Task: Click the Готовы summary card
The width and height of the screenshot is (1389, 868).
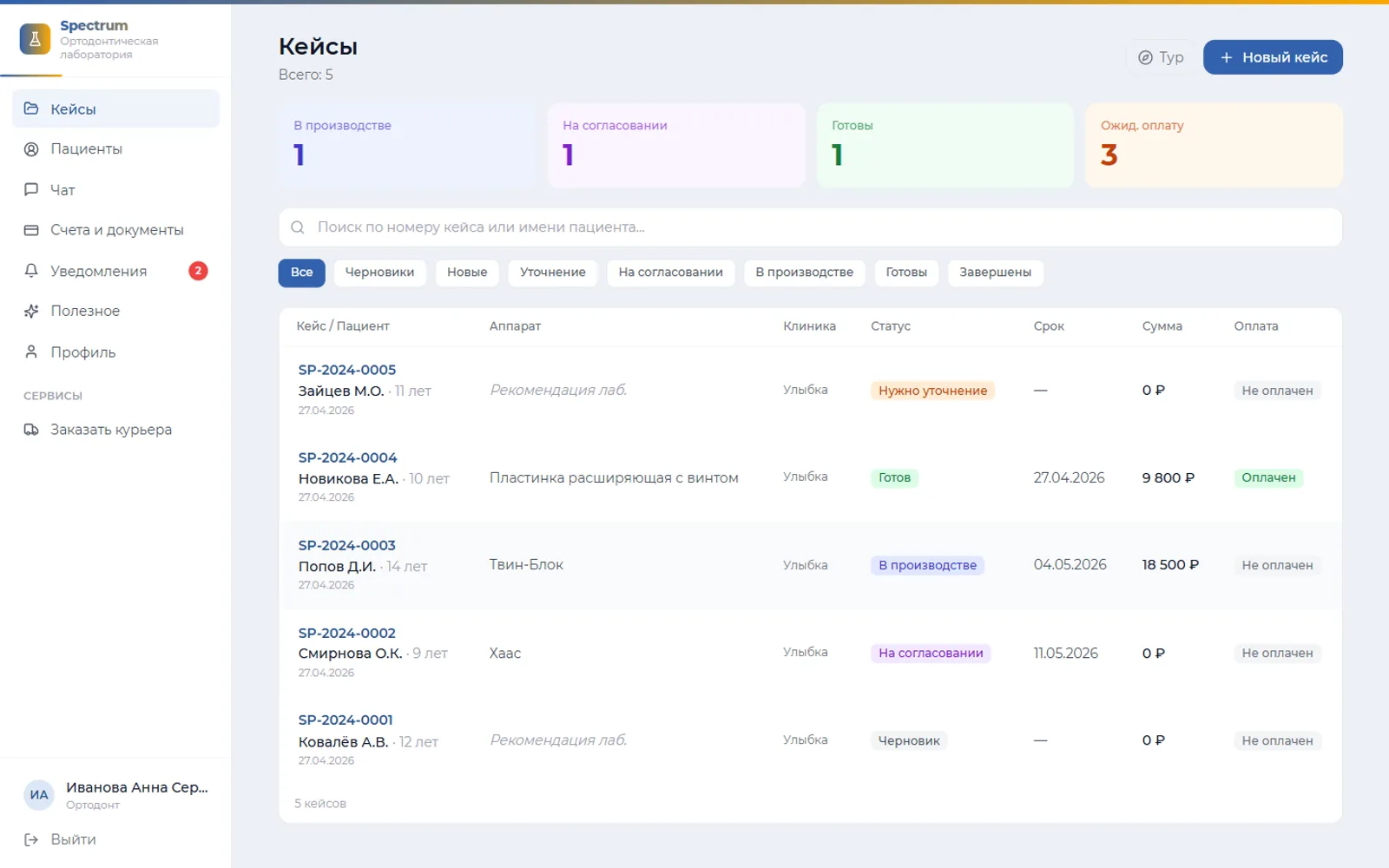Action: coord(945,146)
